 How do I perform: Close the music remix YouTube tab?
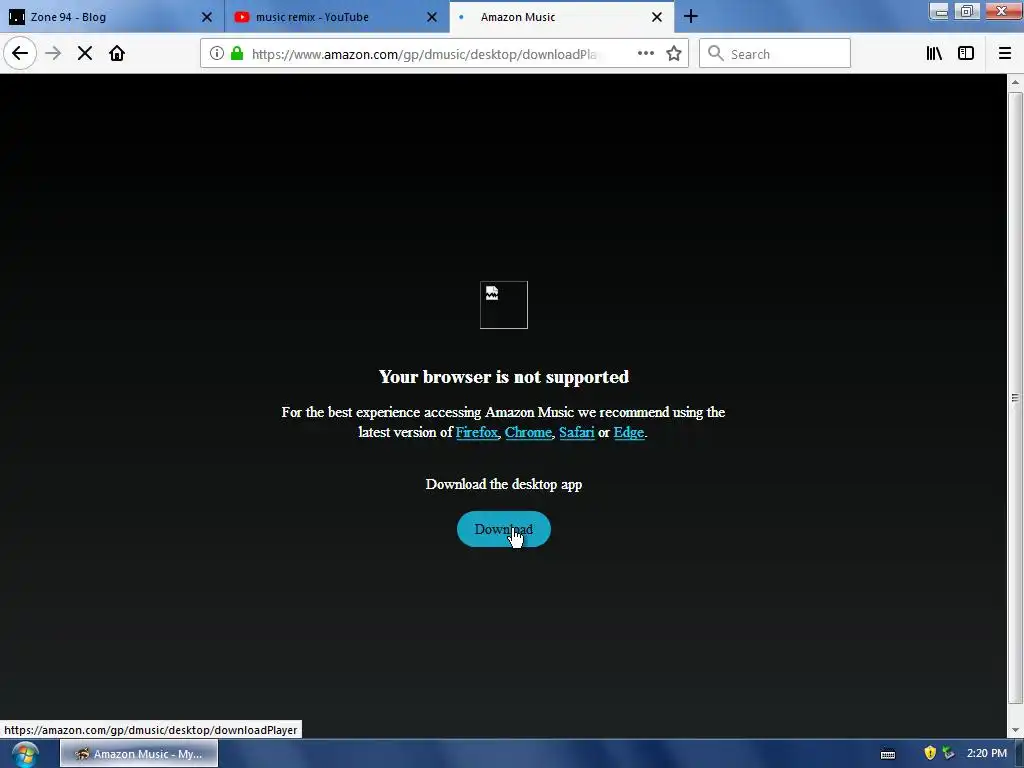click(432, 17)
